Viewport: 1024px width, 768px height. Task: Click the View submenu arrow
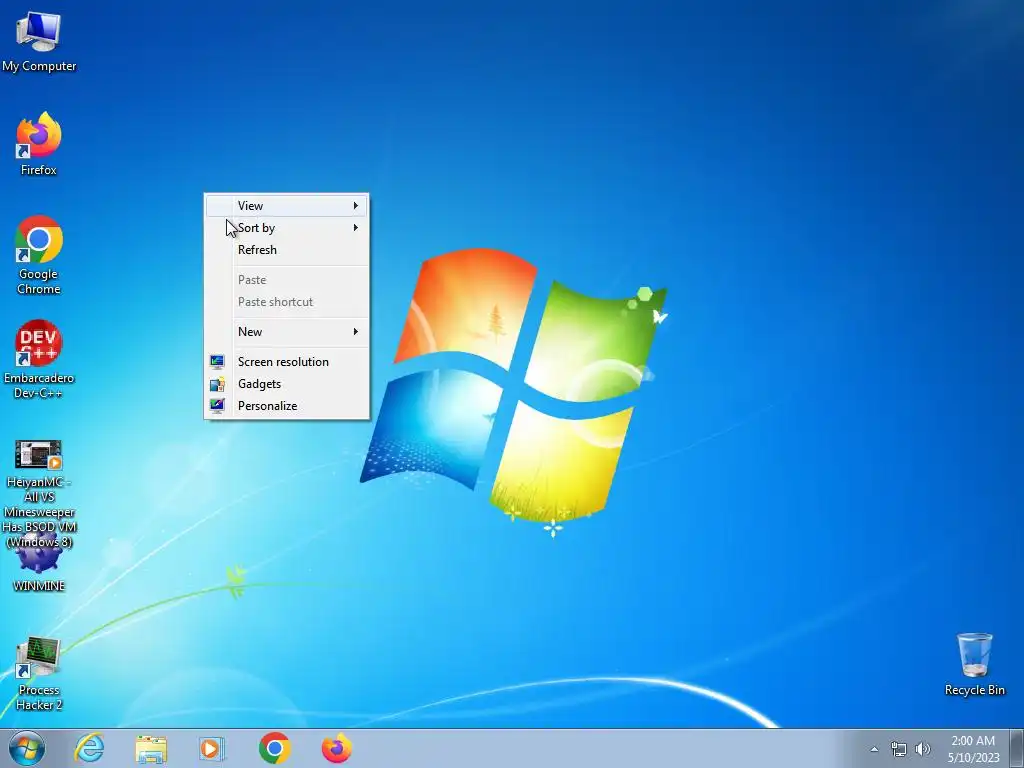356,206
